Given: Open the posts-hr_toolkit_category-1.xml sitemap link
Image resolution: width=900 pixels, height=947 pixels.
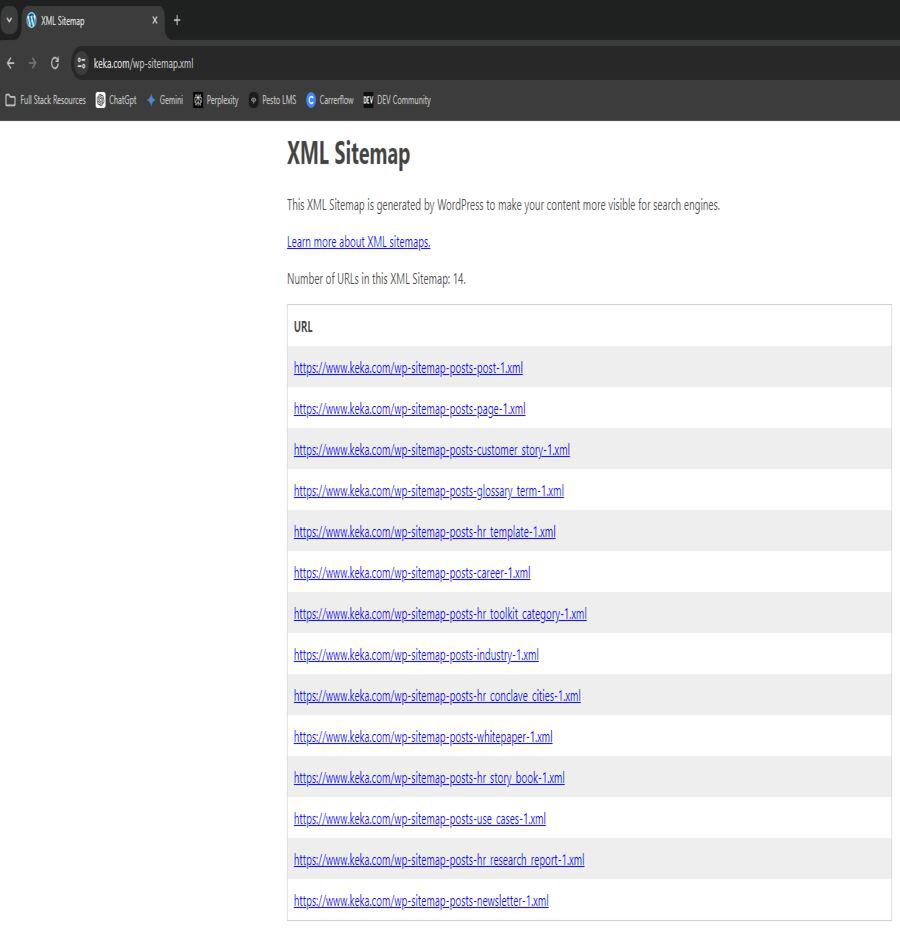Looking at the screenshot, I should click(440, 614).
